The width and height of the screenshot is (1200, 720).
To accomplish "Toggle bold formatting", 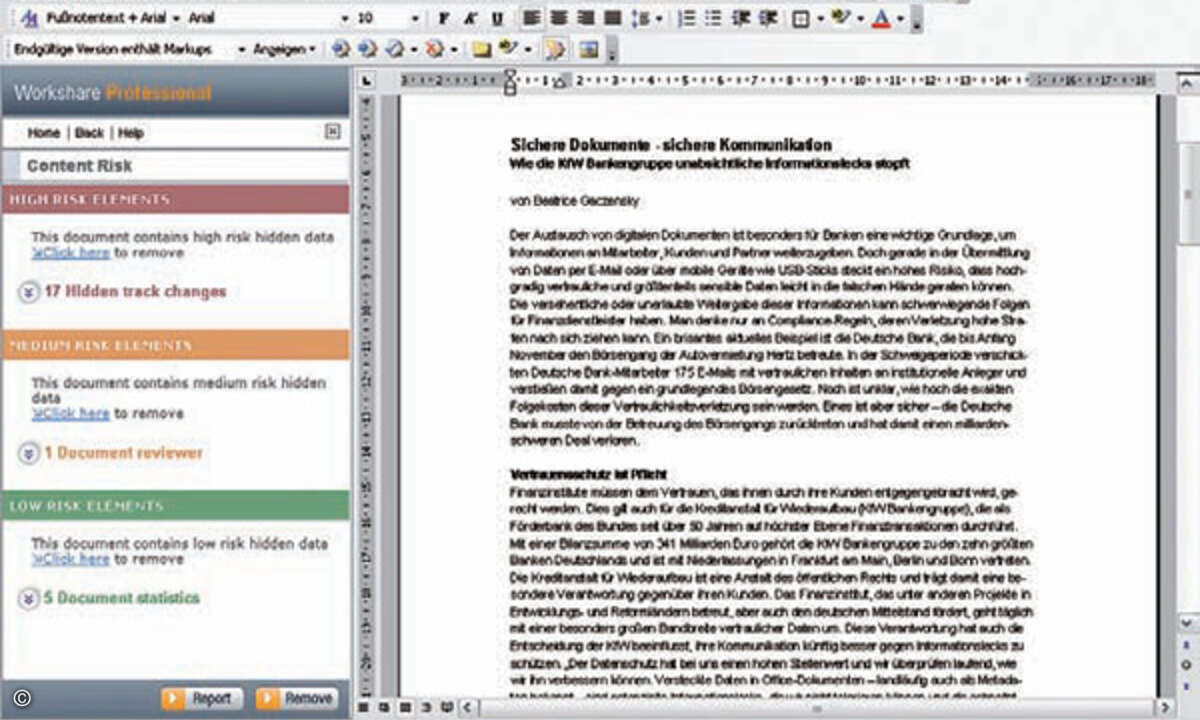I will click(x=445, y=18).
